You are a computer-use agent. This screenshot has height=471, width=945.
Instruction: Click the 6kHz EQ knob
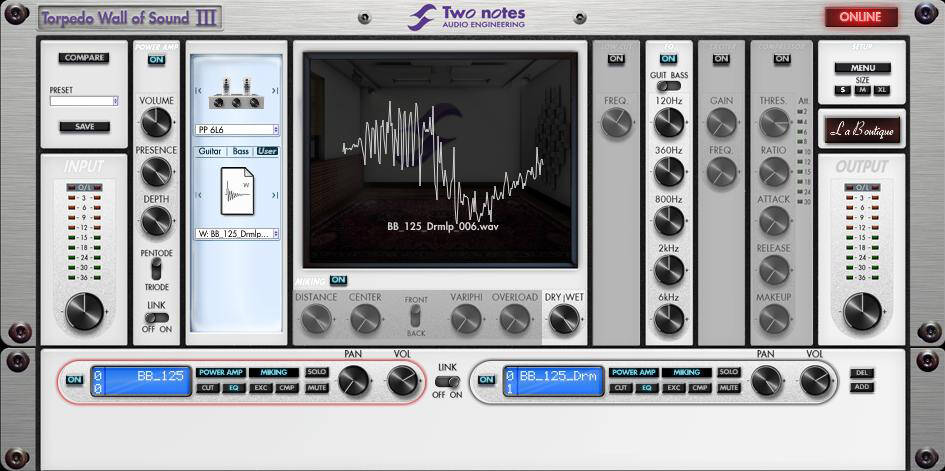pyautogui.click(x=669, y=319)
